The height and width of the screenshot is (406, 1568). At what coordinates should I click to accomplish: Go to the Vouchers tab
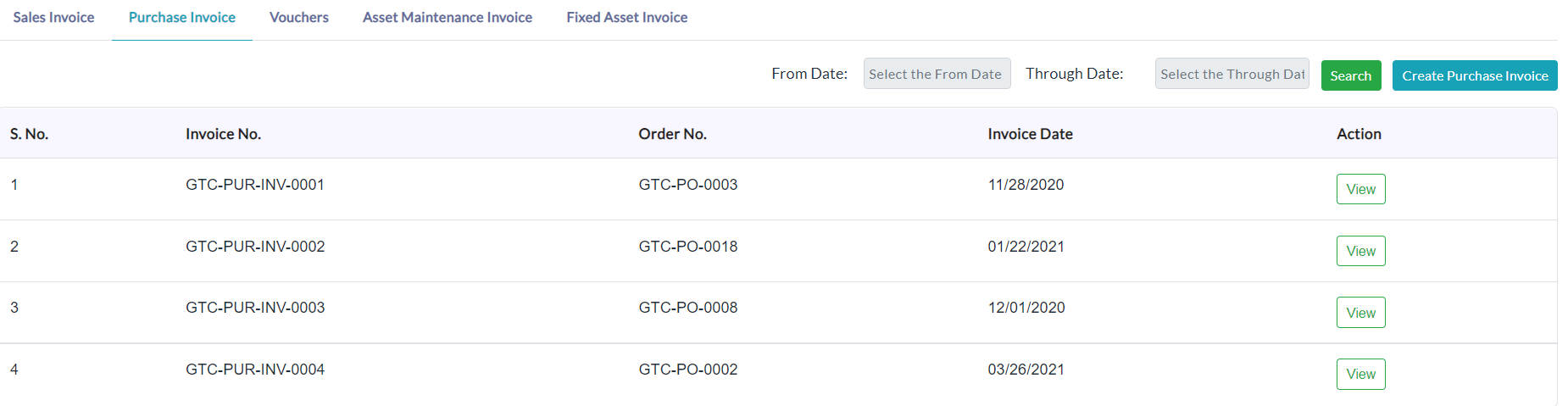point(298,17)
